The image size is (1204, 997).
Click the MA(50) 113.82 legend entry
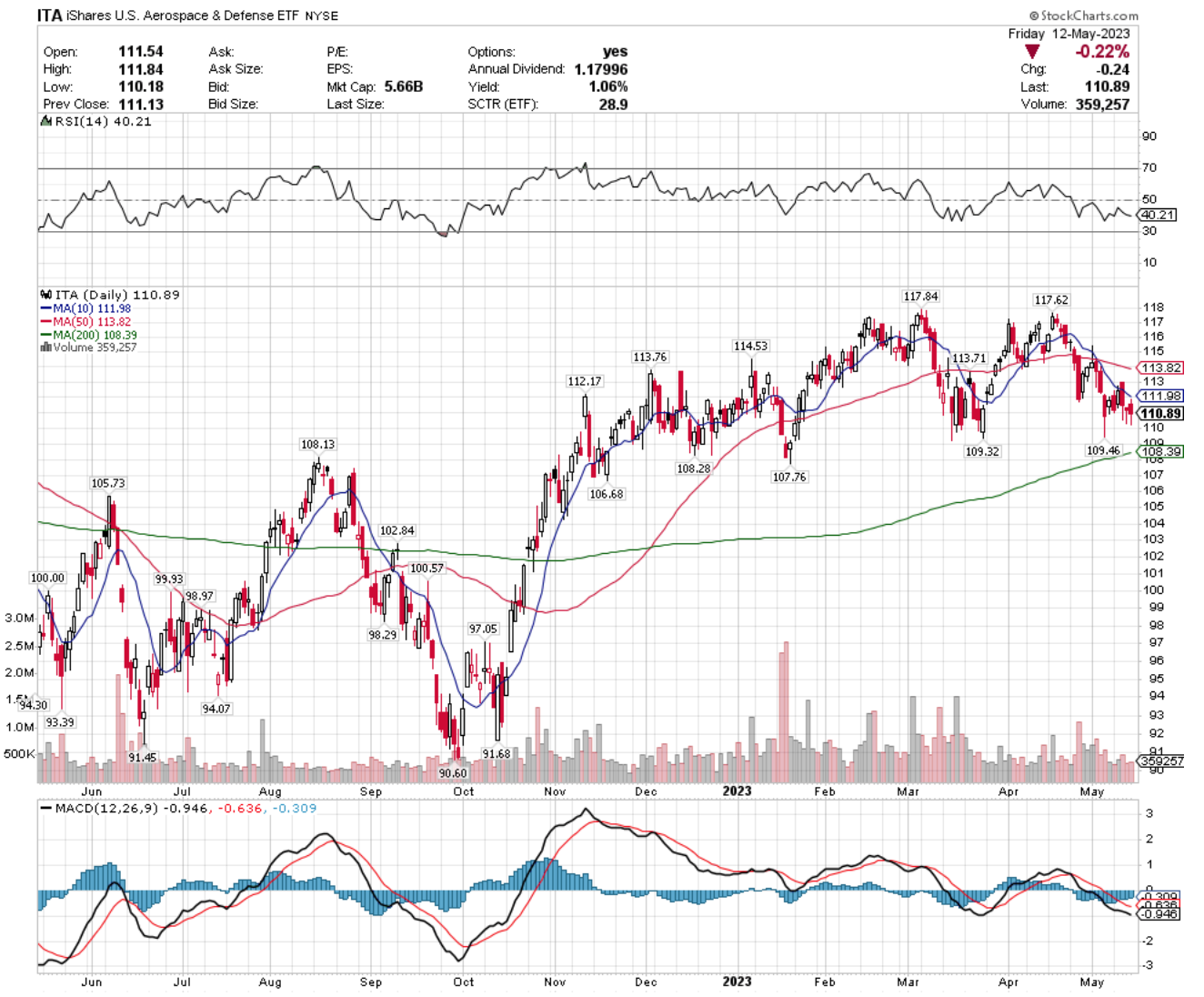[85, 322]
